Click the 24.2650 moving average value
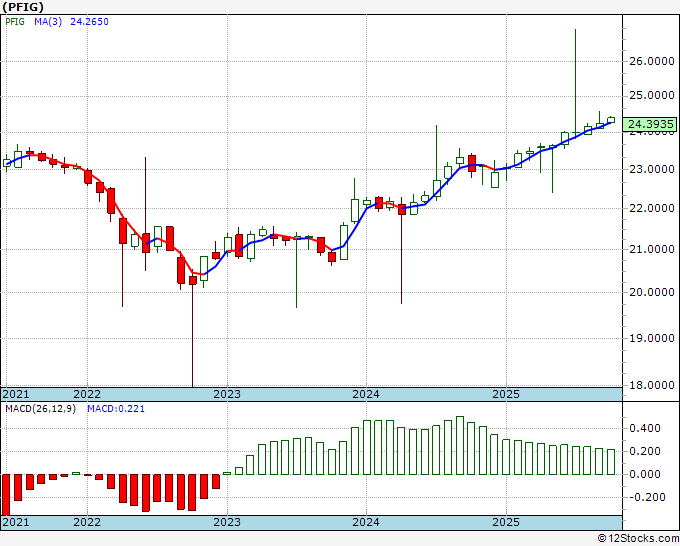The height and width of the screenshot is (546, 680). click(89, 22)
